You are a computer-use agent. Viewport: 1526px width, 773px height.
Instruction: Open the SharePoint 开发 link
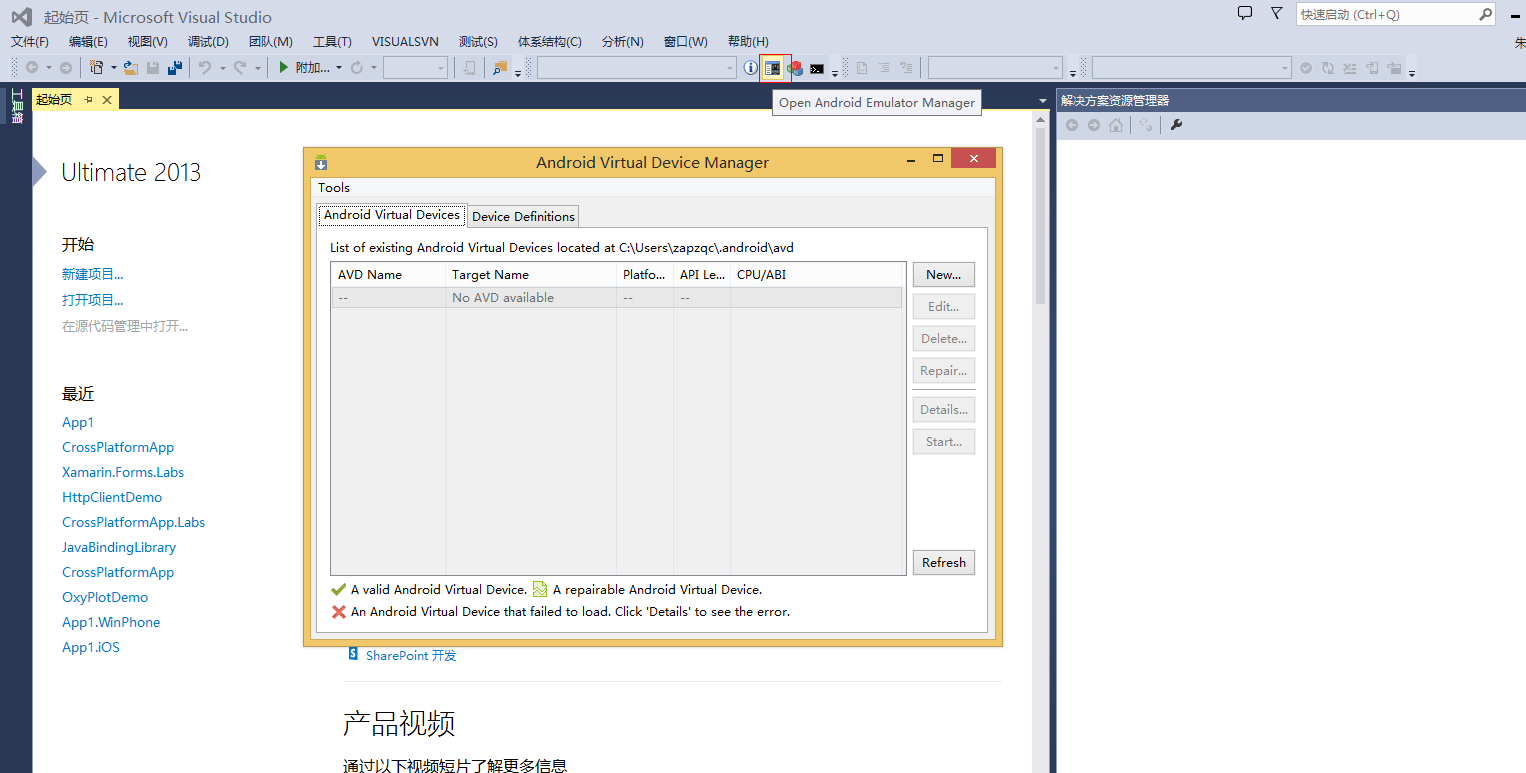click(411, 655)
